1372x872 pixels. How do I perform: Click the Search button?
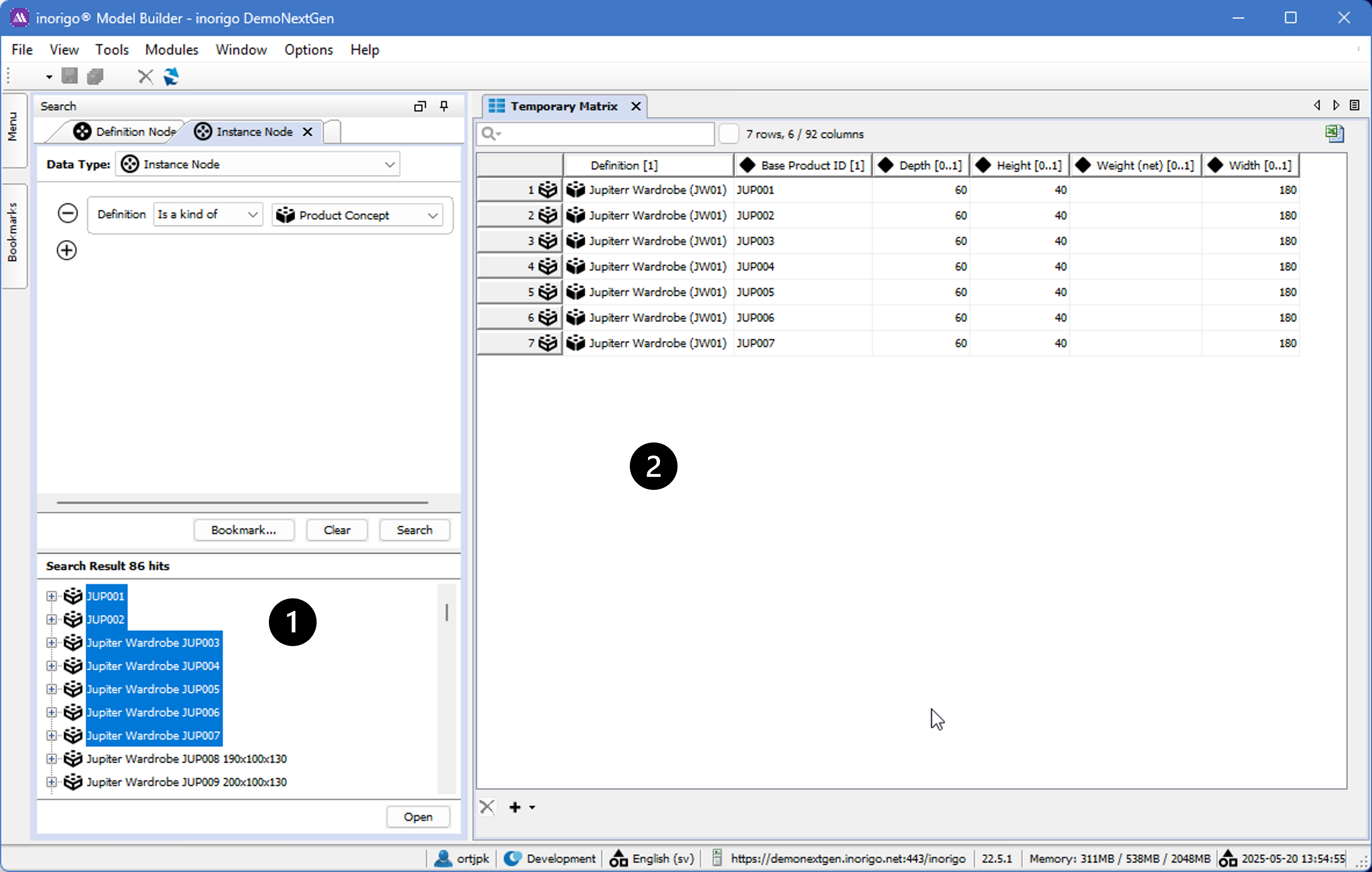414,530
